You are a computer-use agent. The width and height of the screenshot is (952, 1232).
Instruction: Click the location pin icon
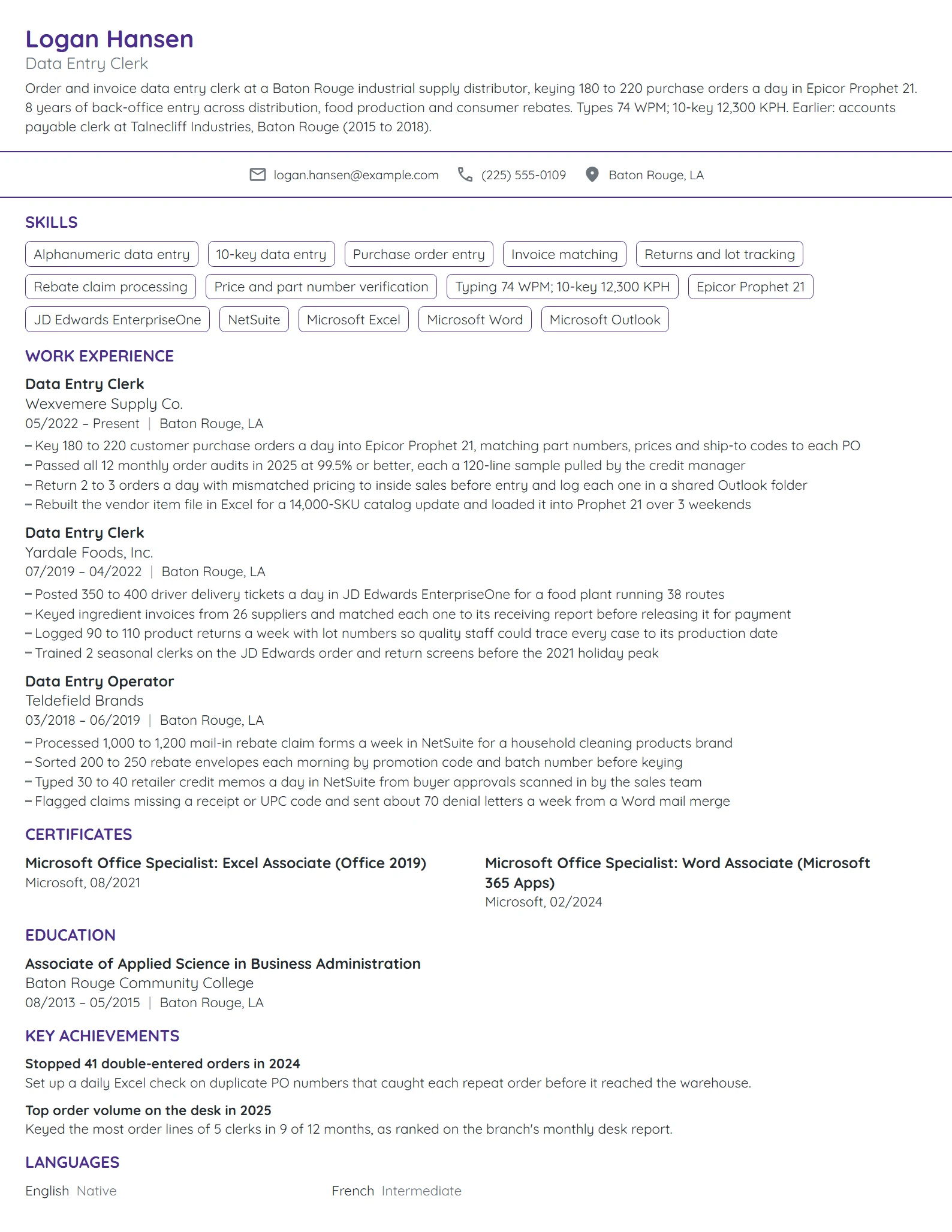coord(592,174)
